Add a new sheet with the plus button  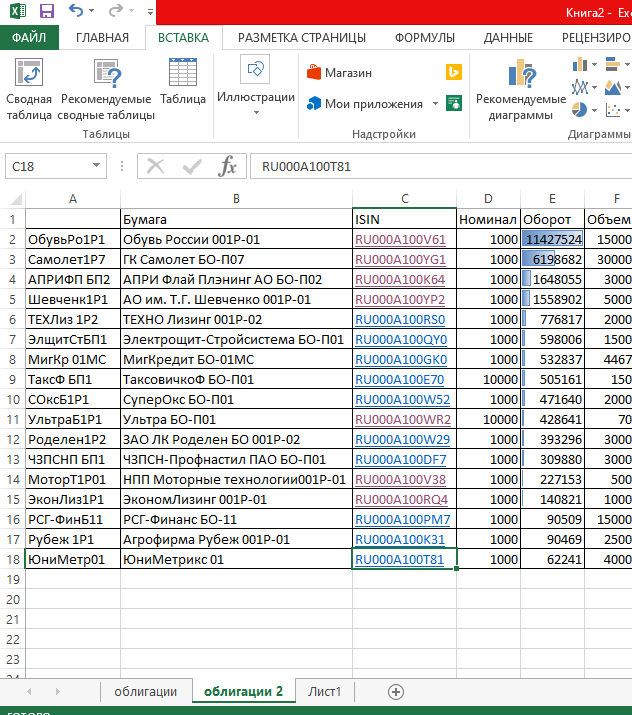click(x=396, y=692)
